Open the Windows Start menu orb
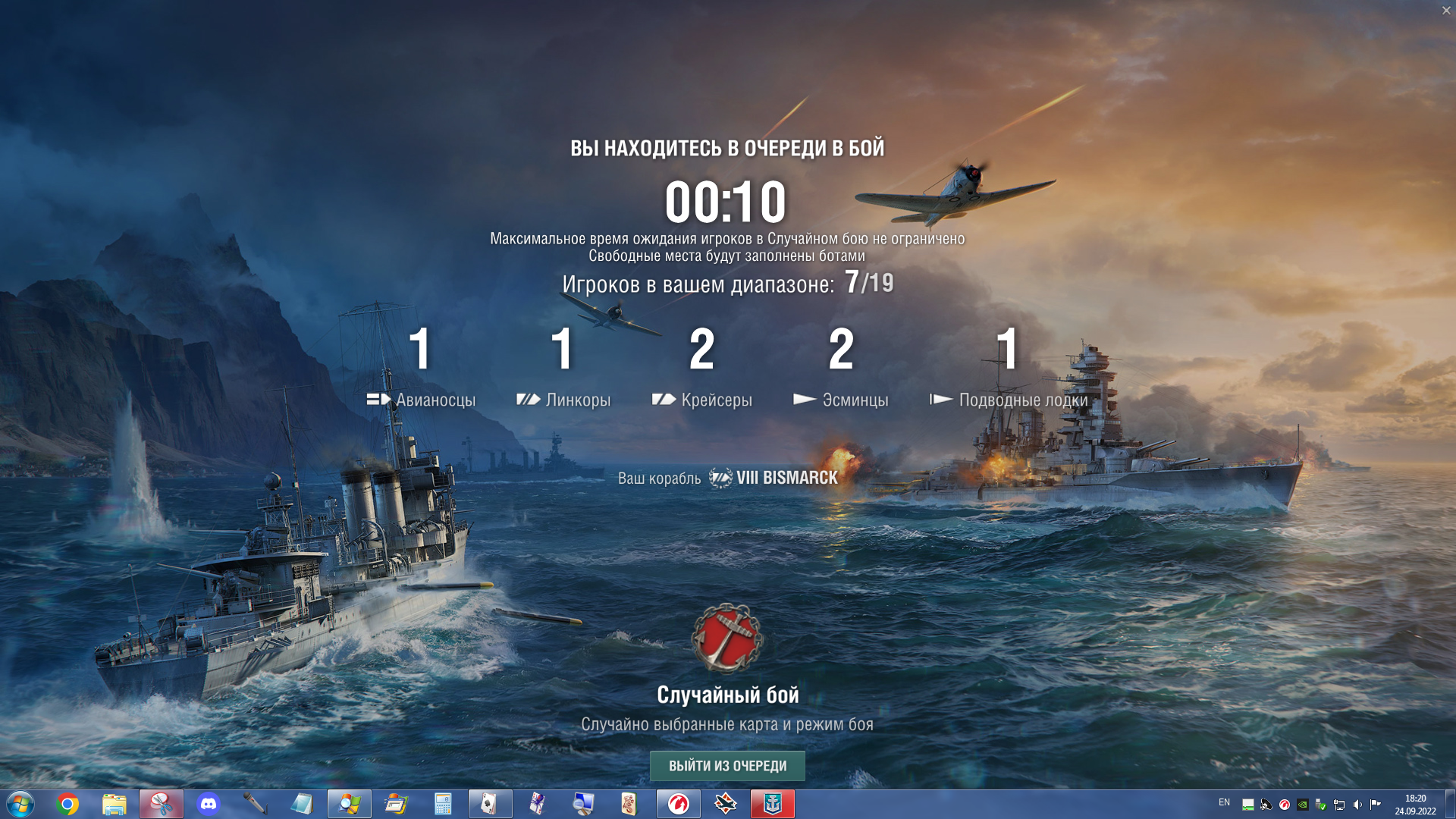Screen dimensions: 1456x819 click(20, 804)
